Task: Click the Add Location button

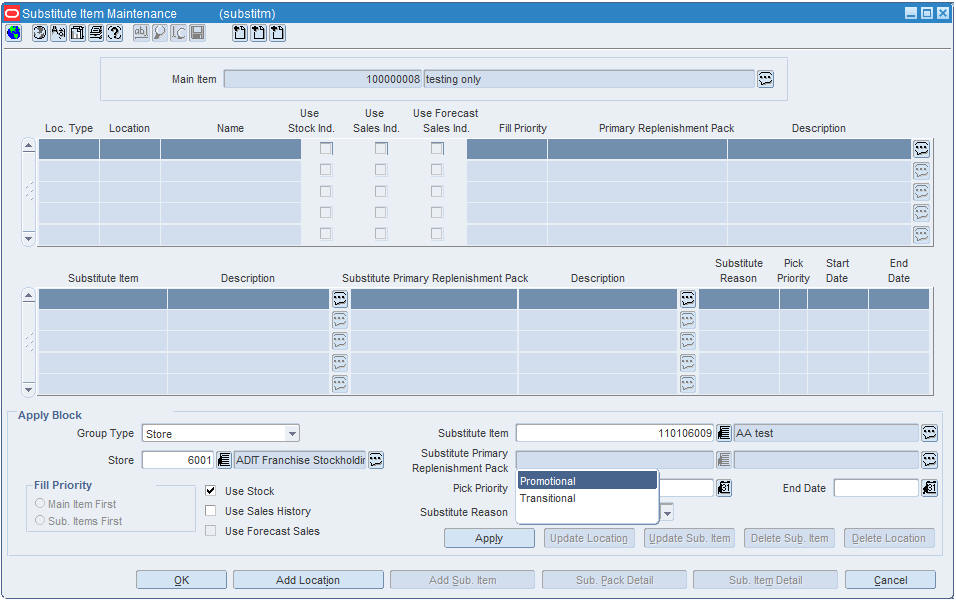Action: click(308, 580)
